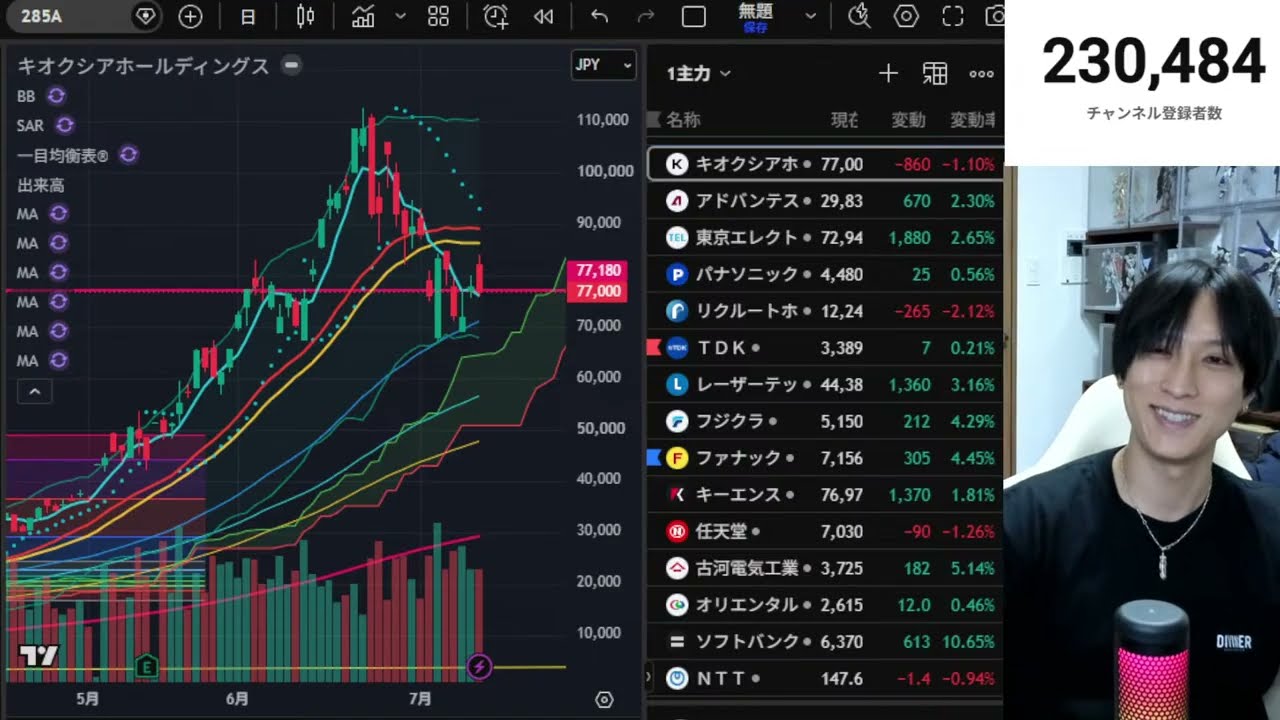Sort the watchlist by the 名称 column

[x=683, y=120]
